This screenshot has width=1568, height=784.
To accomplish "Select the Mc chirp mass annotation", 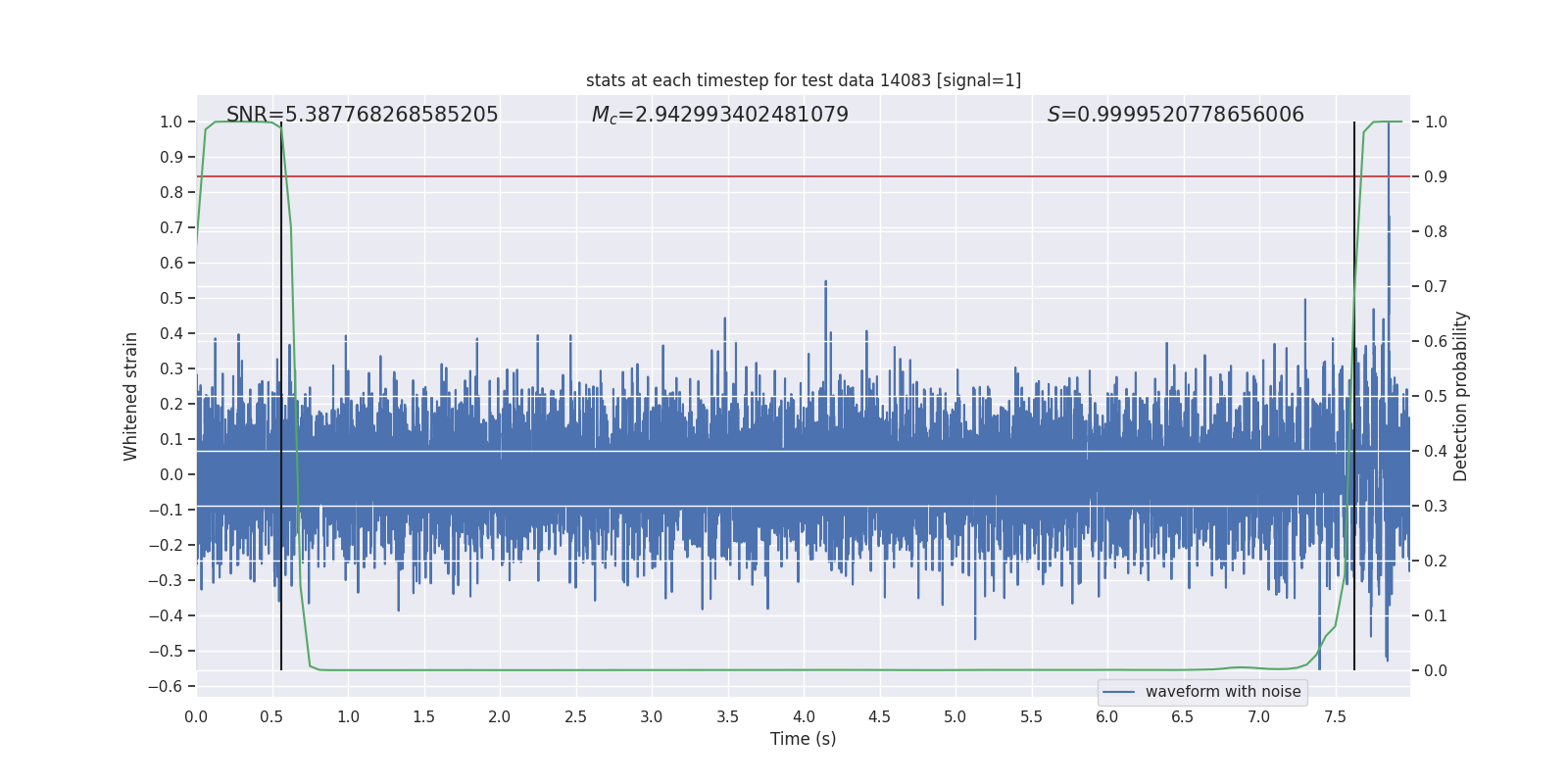I will pos(719,115).
